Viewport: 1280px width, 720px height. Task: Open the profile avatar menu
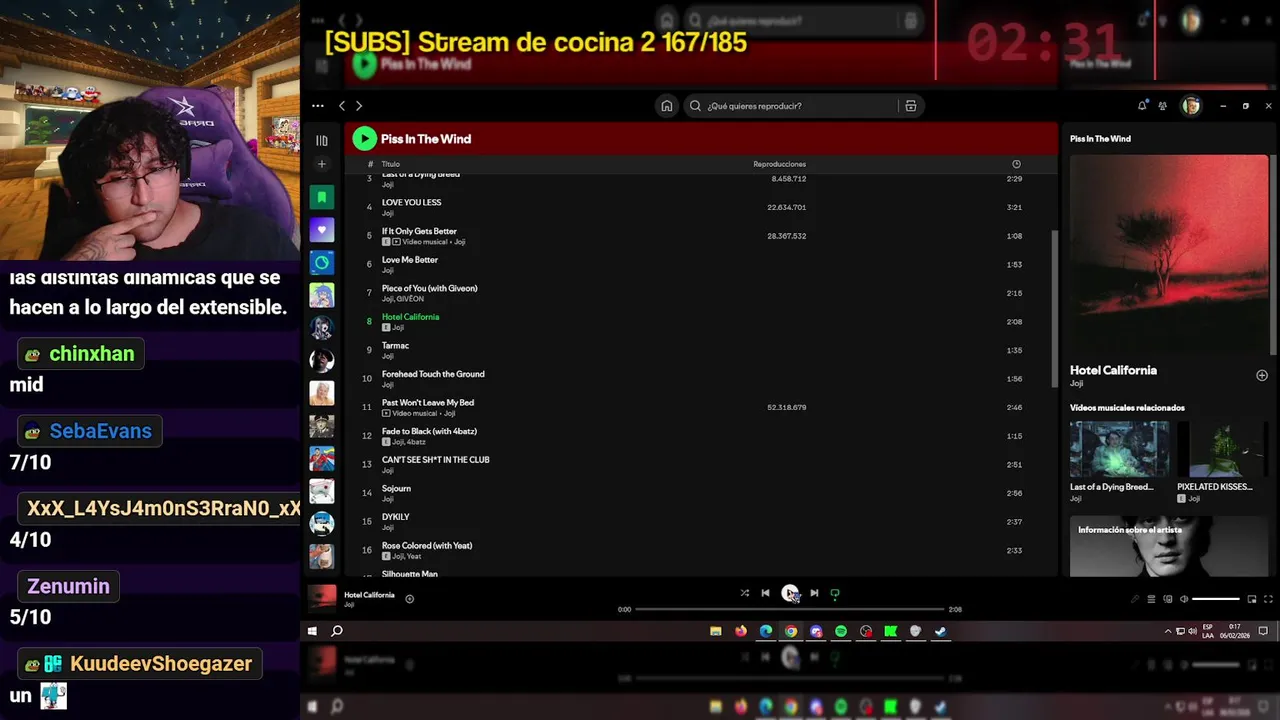point(1191,106)
